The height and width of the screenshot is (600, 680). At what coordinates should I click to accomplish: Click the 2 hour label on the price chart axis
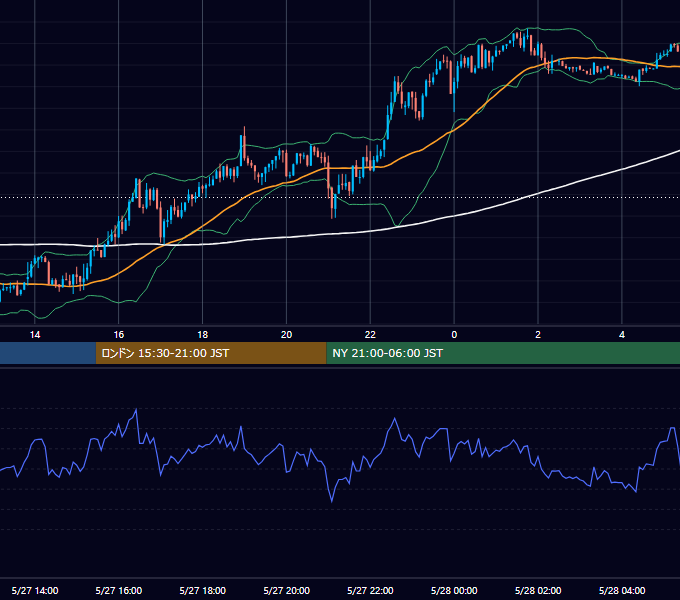(x=538, y=335)
